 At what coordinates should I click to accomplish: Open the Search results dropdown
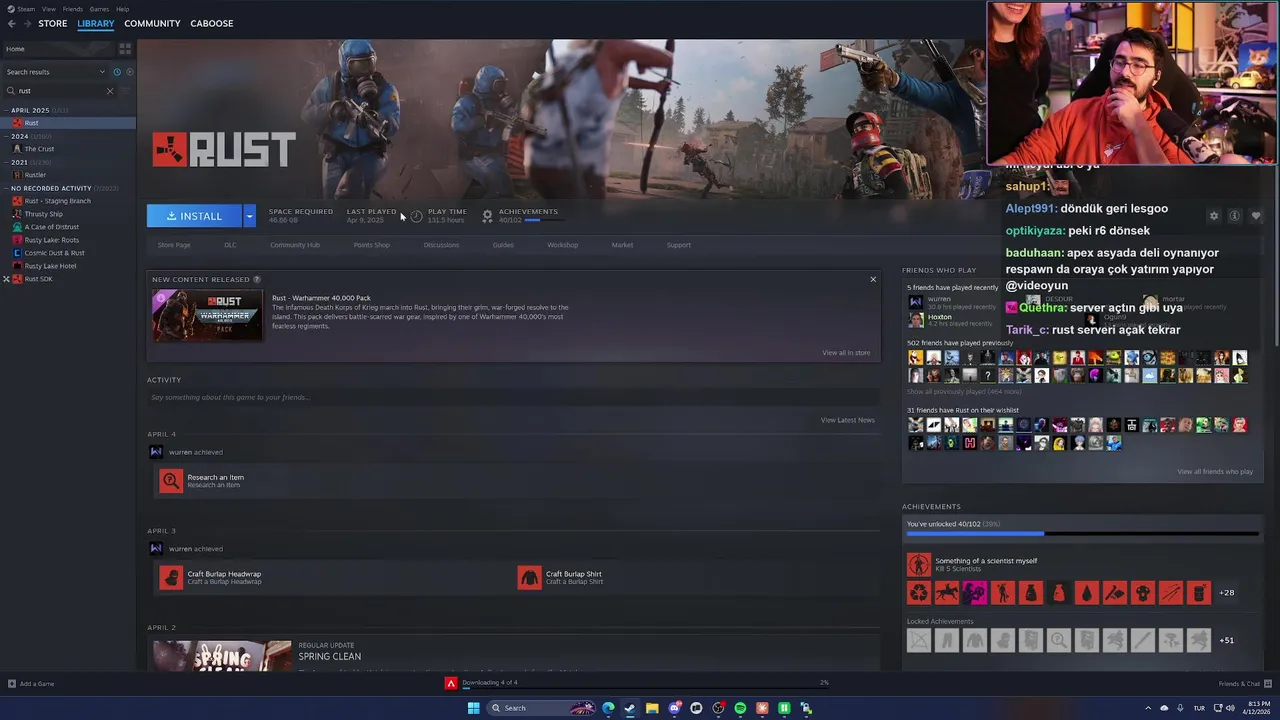[x=55, y=72]
